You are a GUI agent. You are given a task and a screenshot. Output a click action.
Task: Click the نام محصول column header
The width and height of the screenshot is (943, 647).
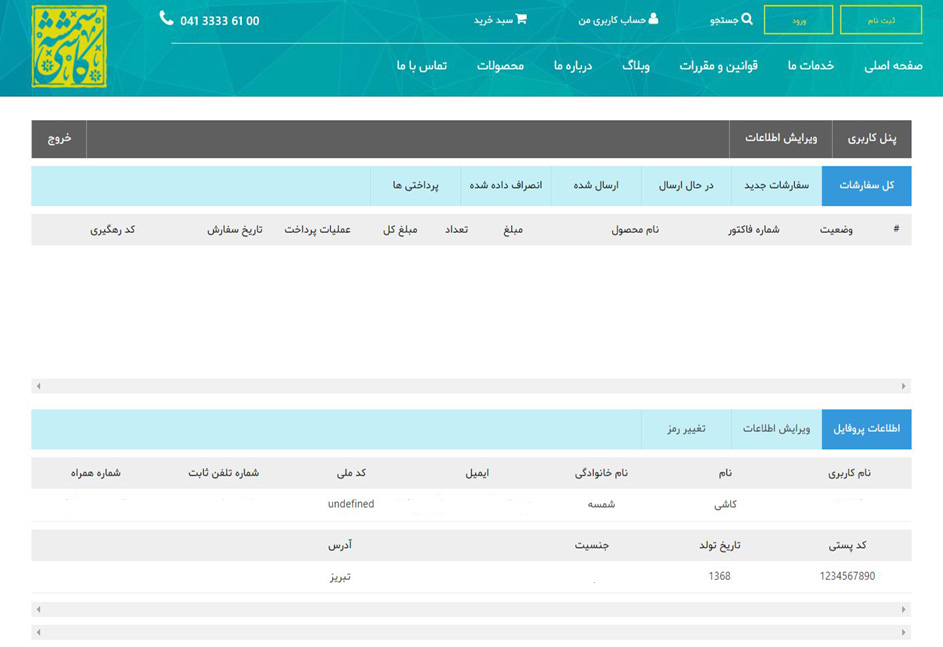[x=635, y=230]
